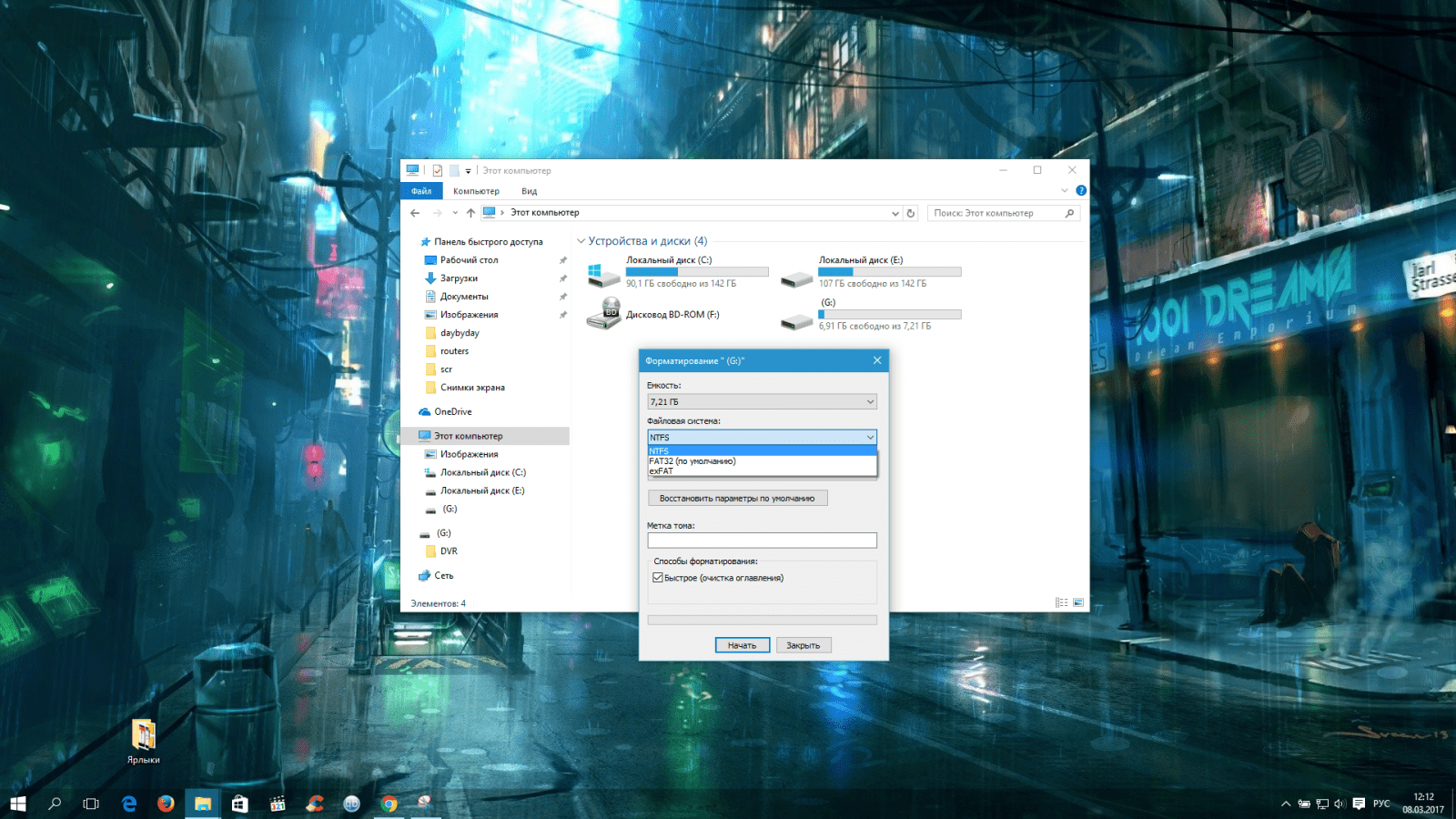Go up one folder level arrow
1456x819 pixels.
tap(470, 213)
